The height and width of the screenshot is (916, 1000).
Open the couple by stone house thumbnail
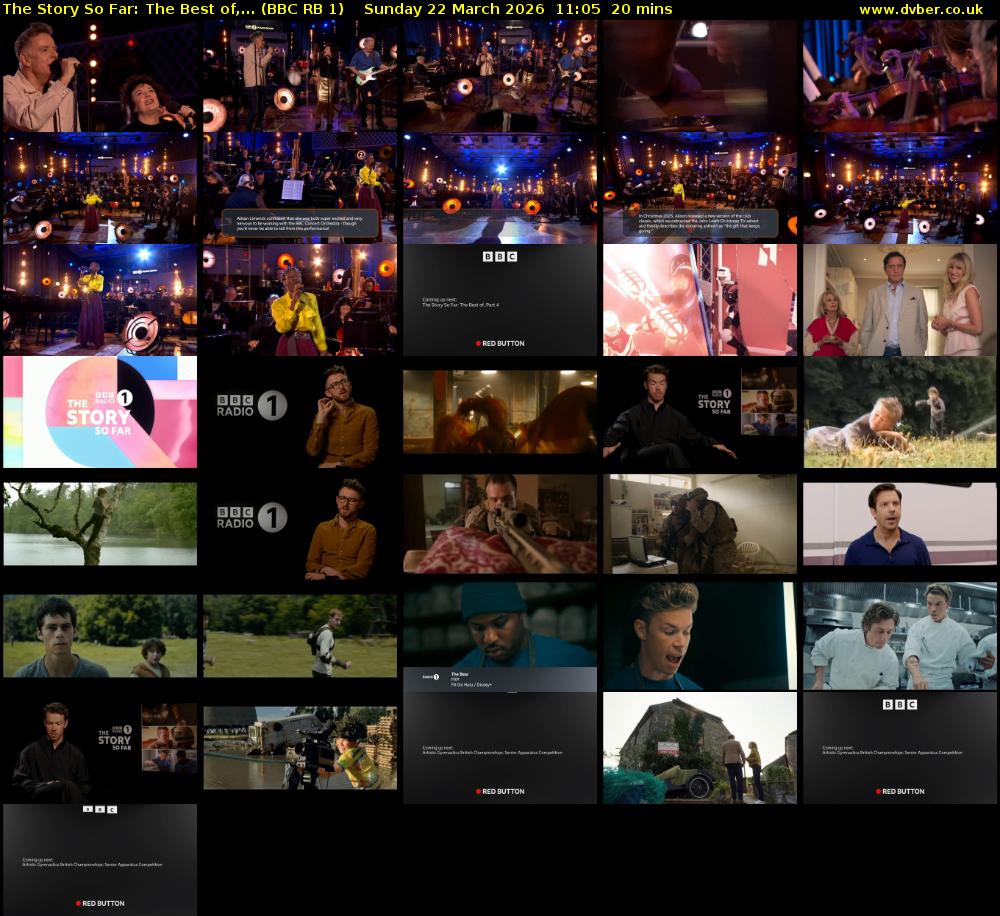click(x=700, y=748)
